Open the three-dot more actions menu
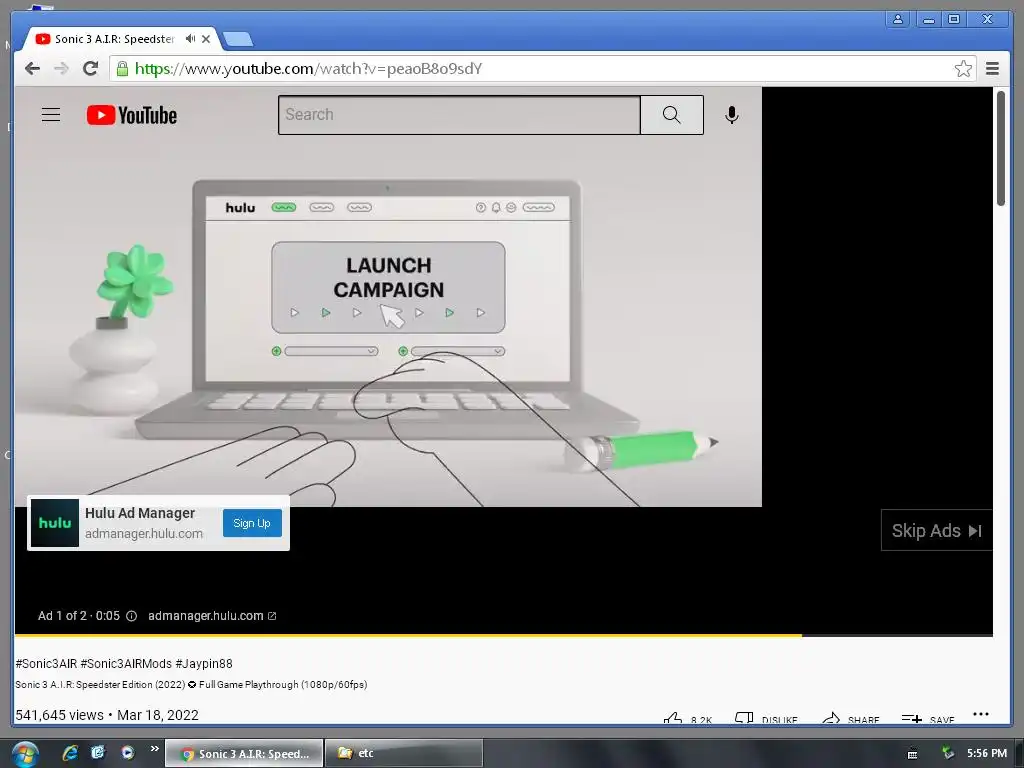 (x=981, y=714)
